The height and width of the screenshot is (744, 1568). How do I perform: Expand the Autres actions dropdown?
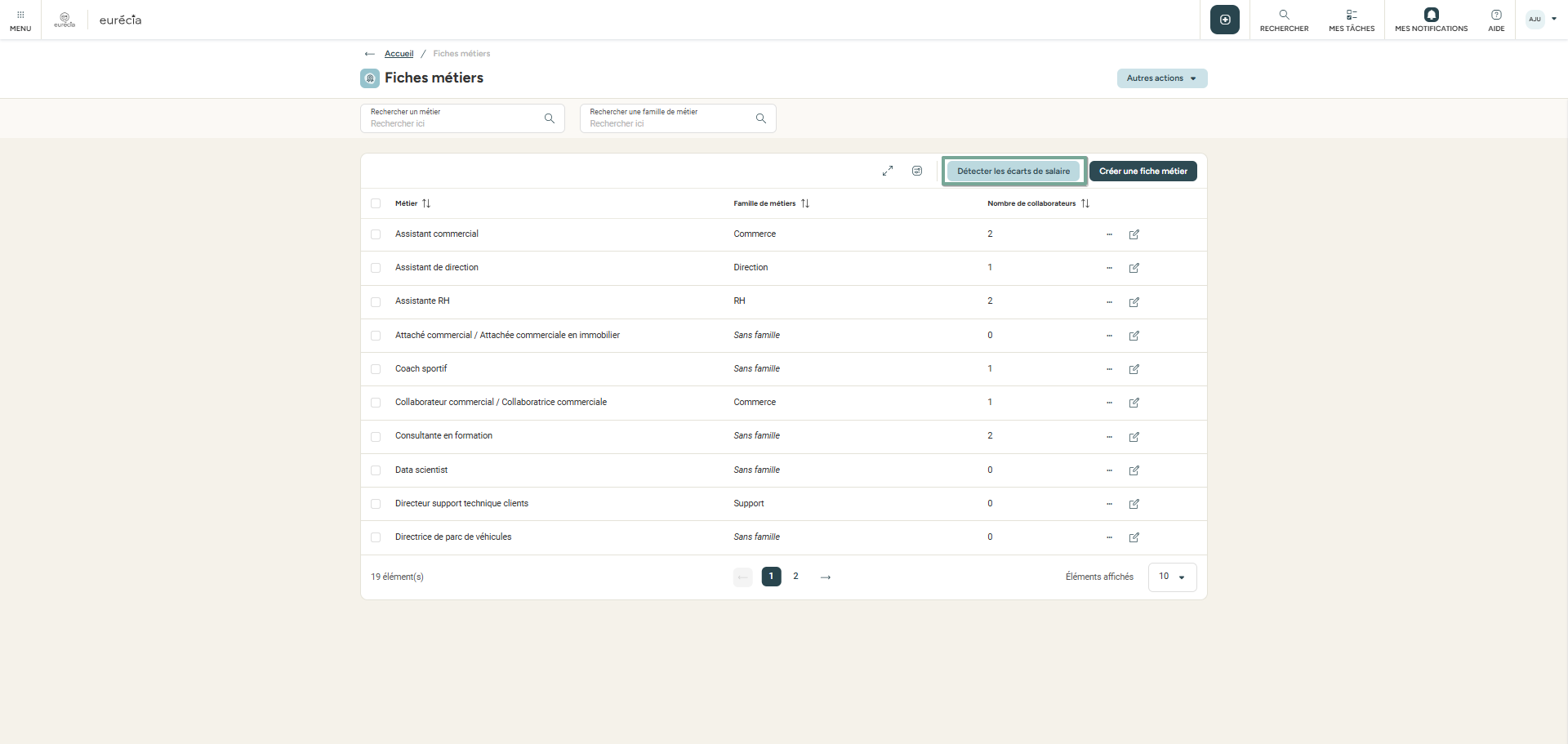[x=1161, y=78]
